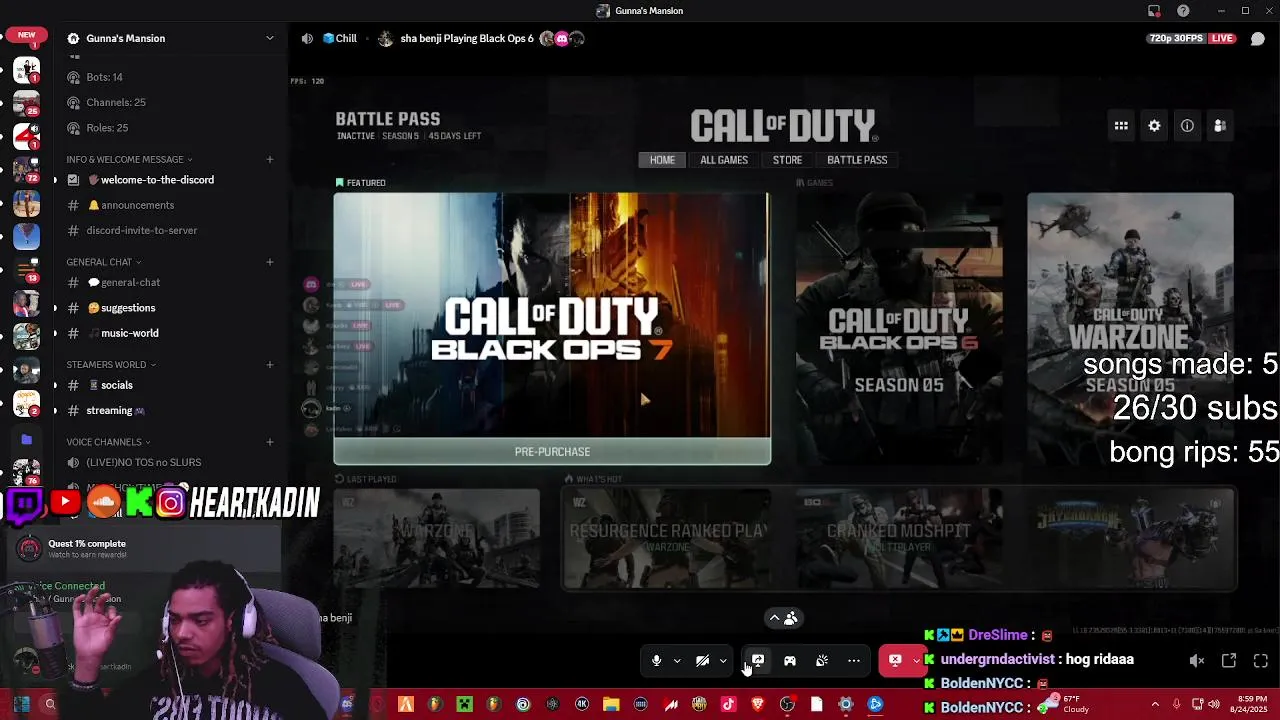Open the server folder icon in sidebar
The image size is (1280, 720).
coord(27,439)
